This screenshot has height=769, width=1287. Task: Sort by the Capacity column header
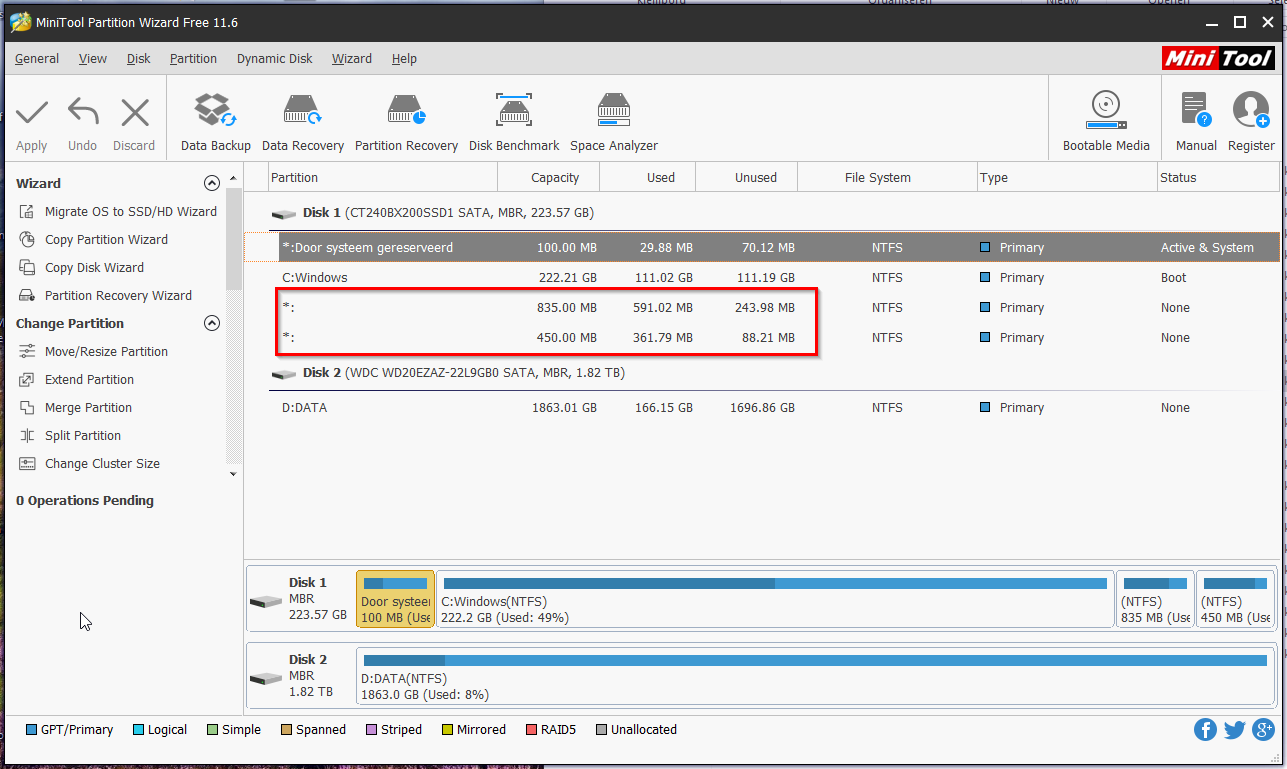coord(549,177)
